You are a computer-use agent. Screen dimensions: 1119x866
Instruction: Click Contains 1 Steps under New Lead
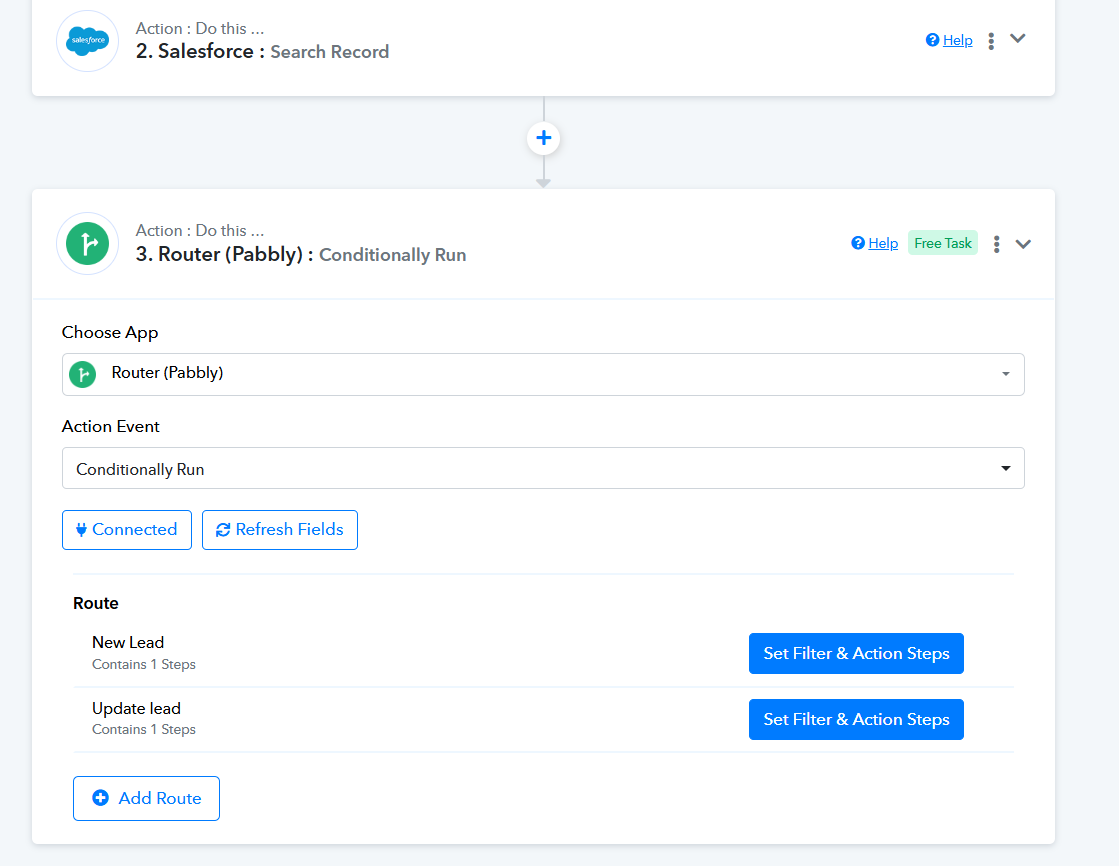(143, 665)
